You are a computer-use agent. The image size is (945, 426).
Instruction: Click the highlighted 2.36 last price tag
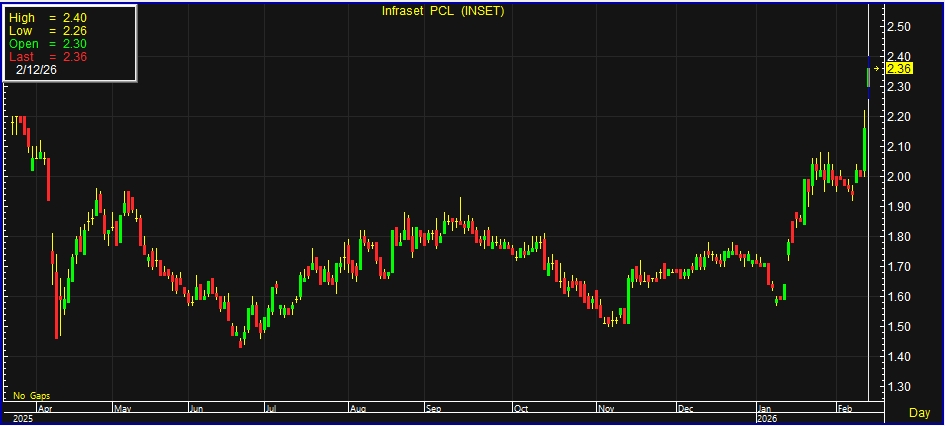coord(899,69)
